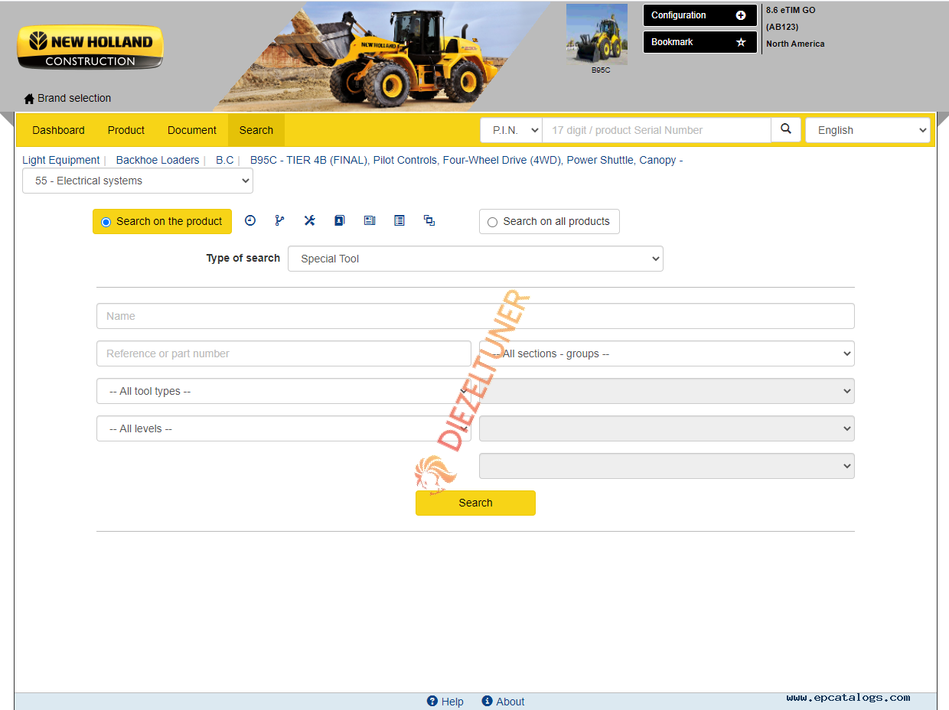Click the Reference or part number field
The height and width of the screenshot is (710, 949).
pyautogui.click(x=284, y=353)
